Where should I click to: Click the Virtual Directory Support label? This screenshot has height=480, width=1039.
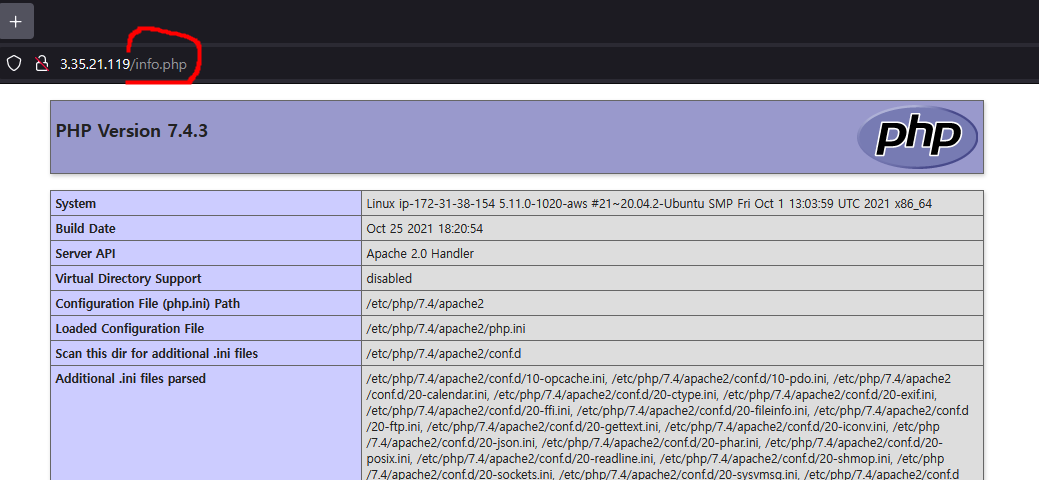[129, 278]
